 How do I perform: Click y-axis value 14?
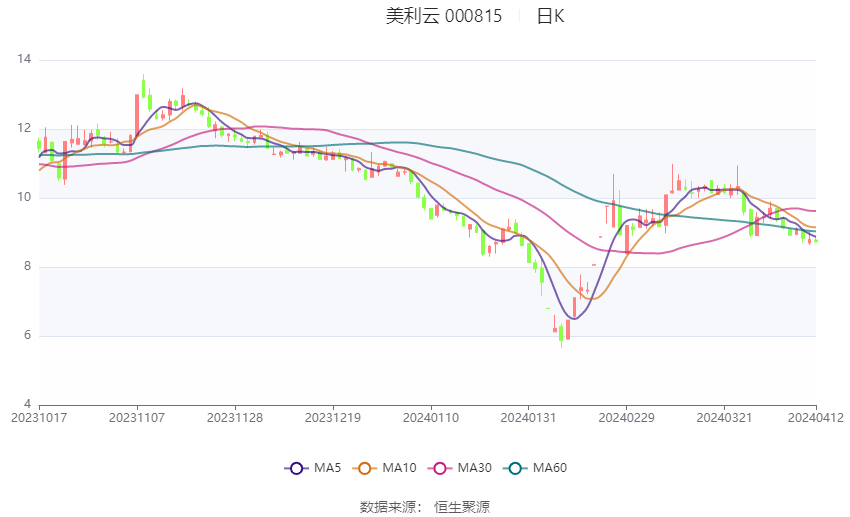(x=24, y=59)
